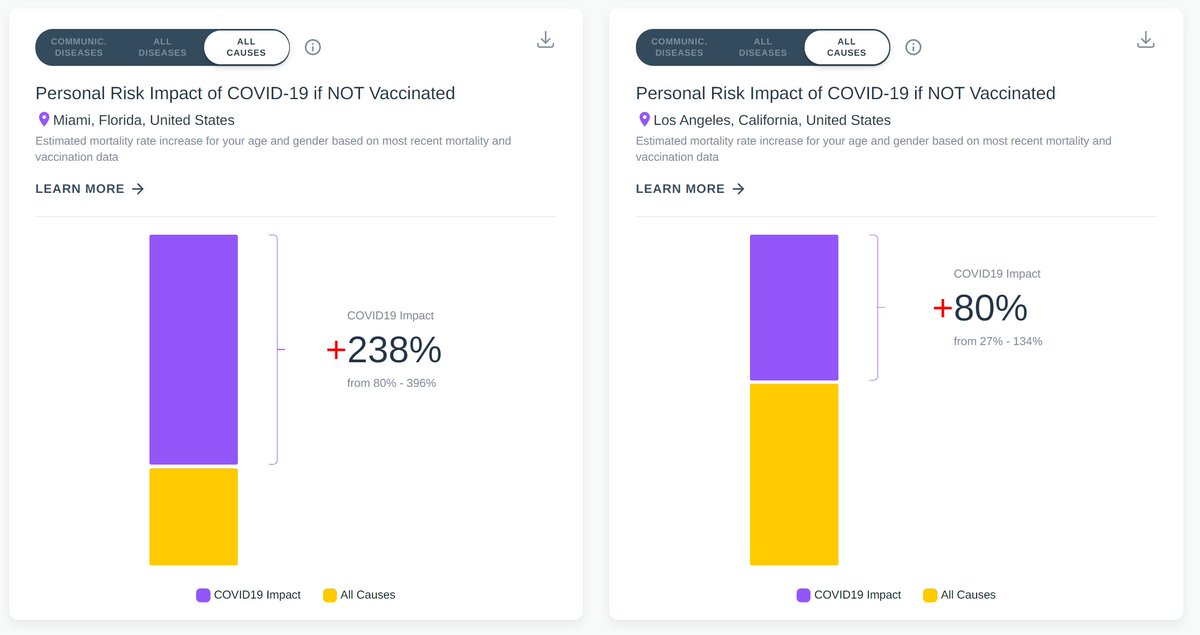Select All Diseases in the Miami card

pos(163,47)
